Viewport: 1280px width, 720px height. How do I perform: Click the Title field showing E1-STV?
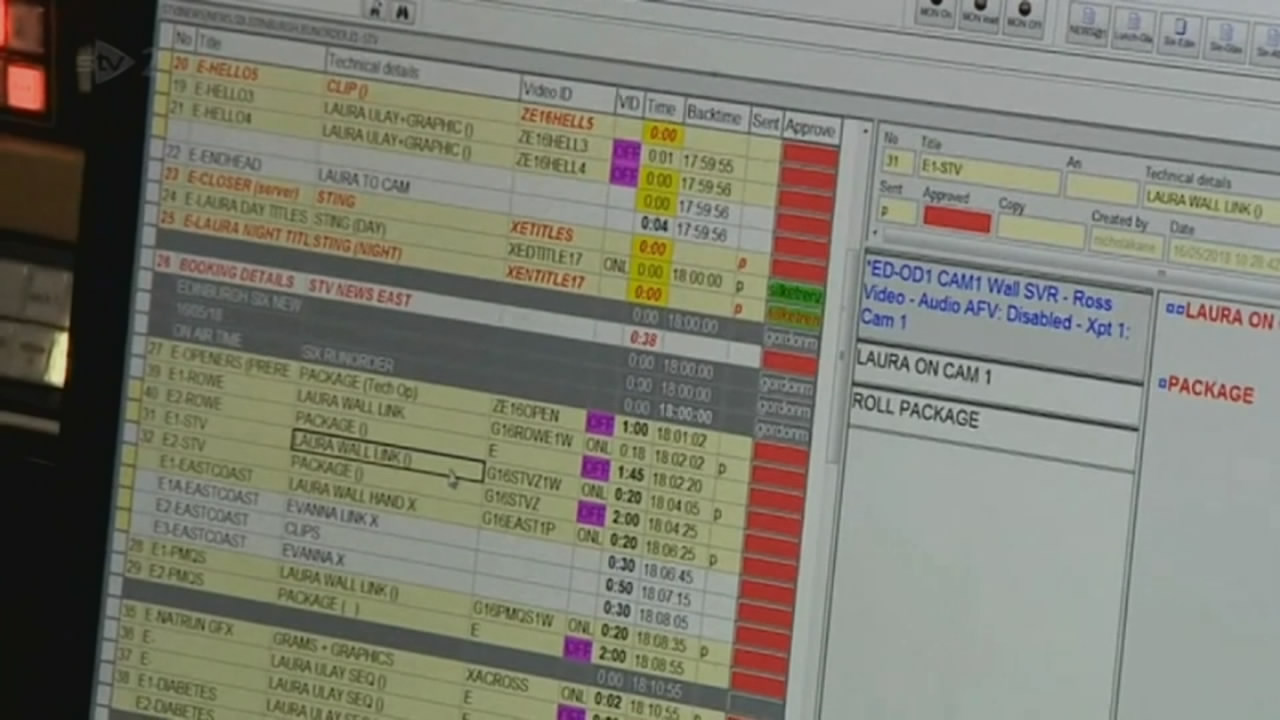(x=989, y=174)
